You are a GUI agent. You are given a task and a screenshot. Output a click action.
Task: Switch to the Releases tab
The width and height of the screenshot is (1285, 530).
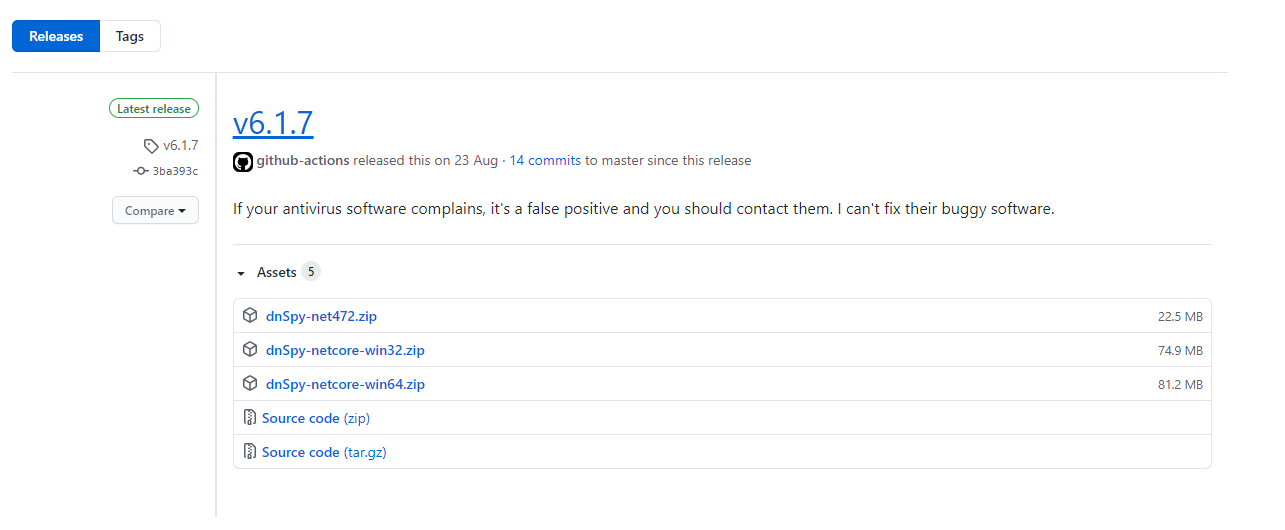56,36
